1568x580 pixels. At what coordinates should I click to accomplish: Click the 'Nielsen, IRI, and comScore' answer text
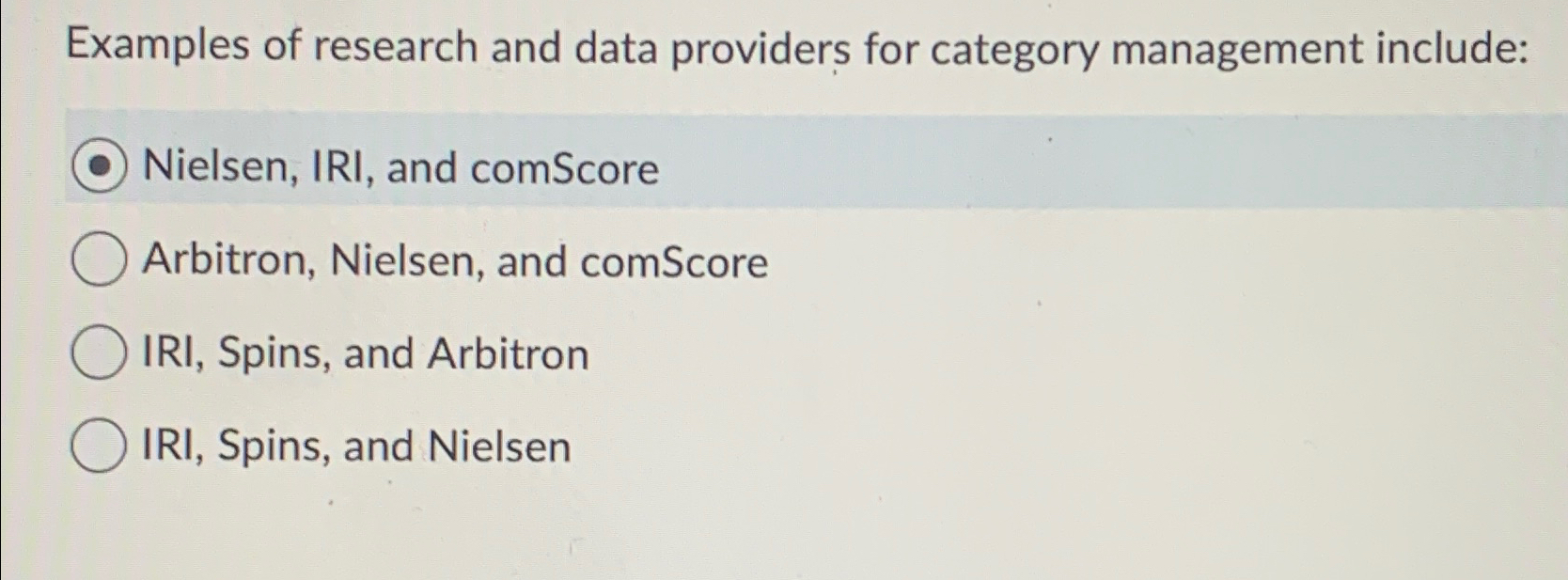coord(399,167)
